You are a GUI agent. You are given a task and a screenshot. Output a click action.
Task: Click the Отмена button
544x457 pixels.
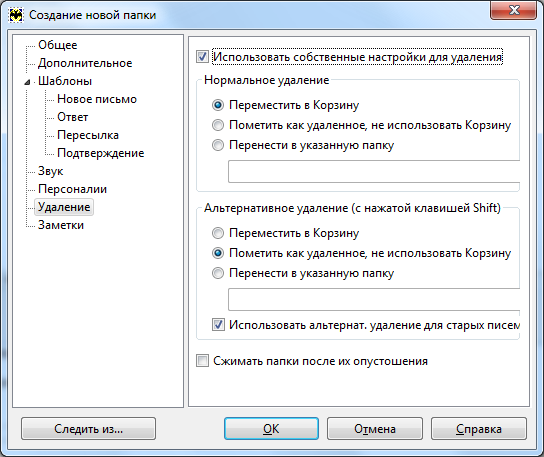pos(375,429)
